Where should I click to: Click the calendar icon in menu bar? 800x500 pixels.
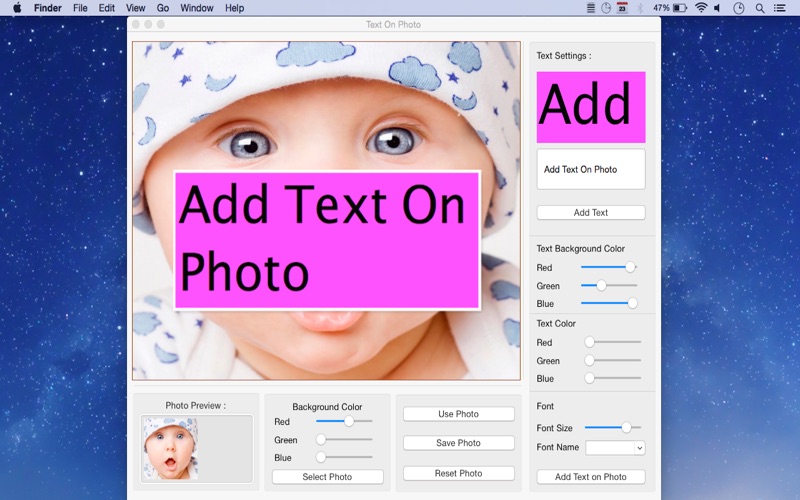(621, 8)
